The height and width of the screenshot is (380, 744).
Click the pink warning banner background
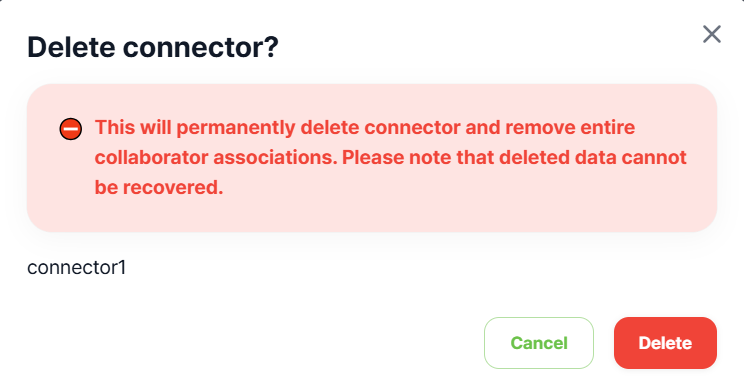point(372,158)
